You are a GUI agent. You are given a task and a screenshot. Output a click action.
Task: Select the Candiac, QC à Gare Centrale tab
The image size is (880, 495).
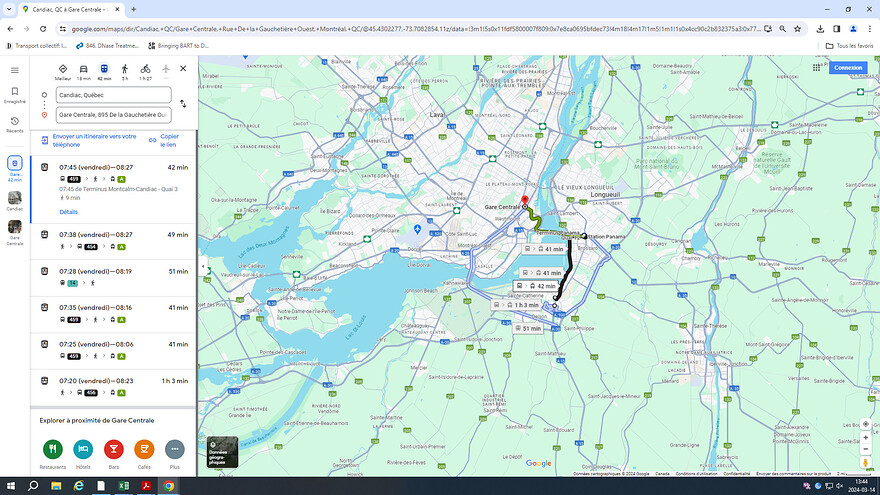[x=71, y=10]
